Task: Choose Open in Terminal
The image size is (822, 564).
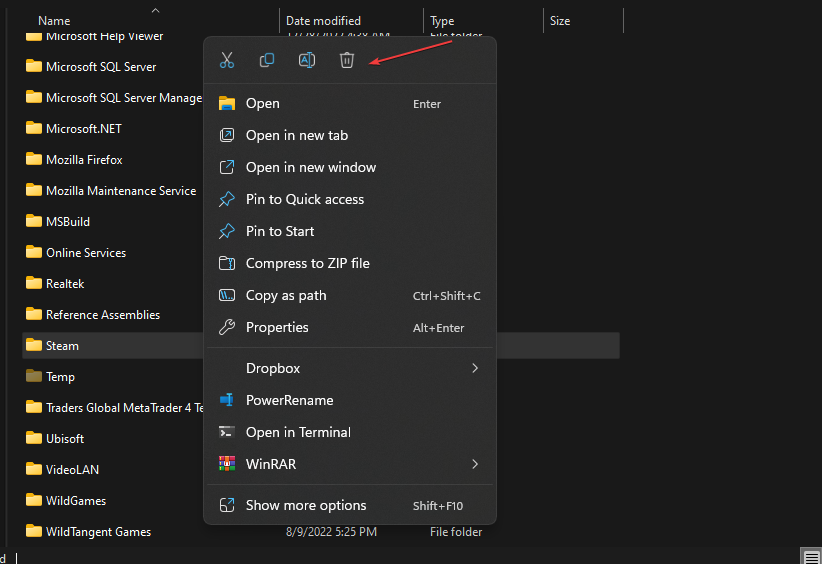Action: pos(350,432)
